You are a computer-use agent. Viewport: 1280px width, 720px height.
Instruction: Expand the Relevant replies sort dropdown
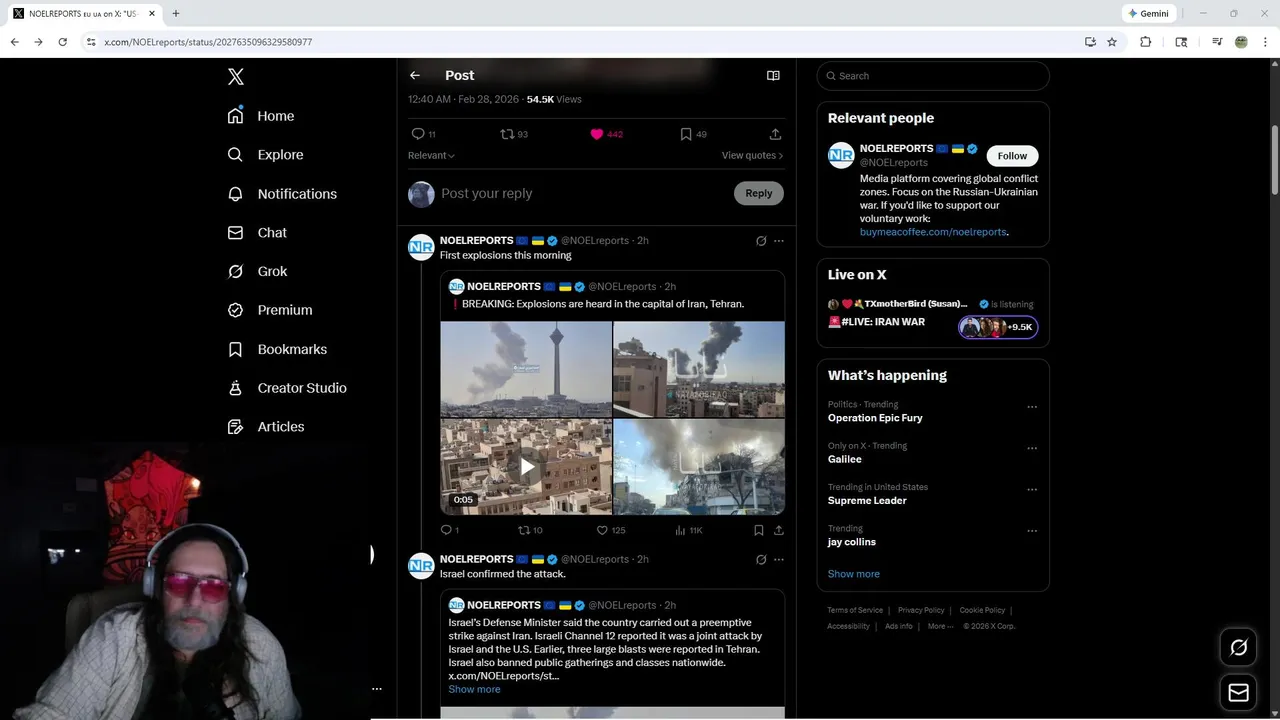pyautogui.click(x=431, y=156)
